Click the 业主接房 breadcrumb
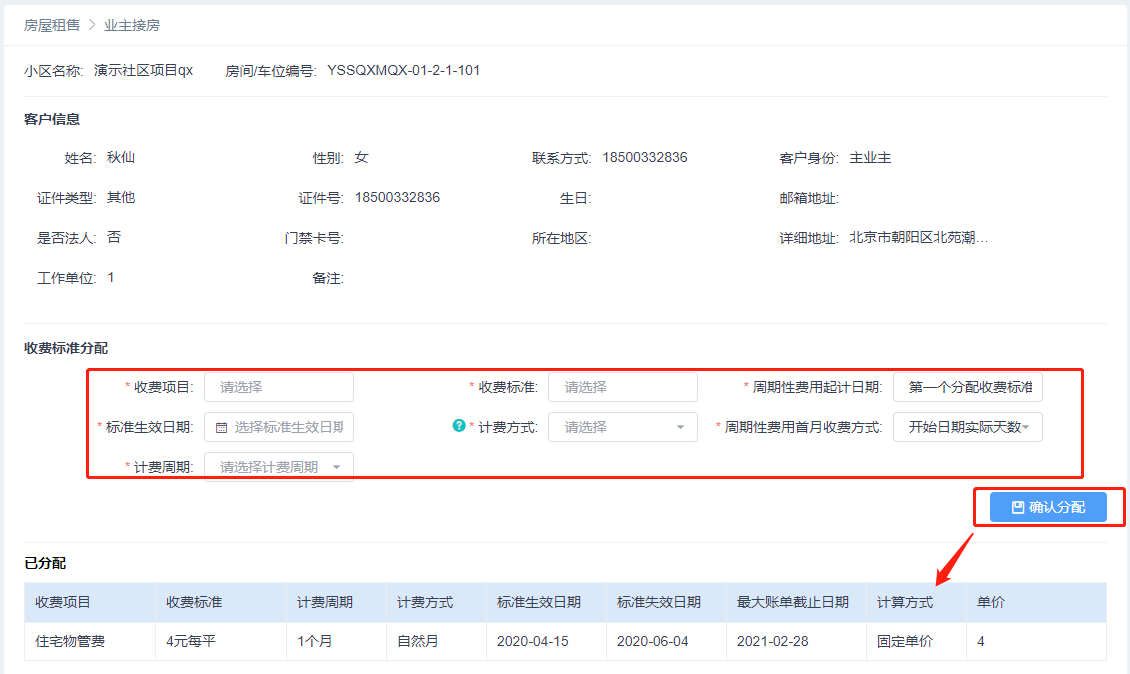 pos(132,25)
